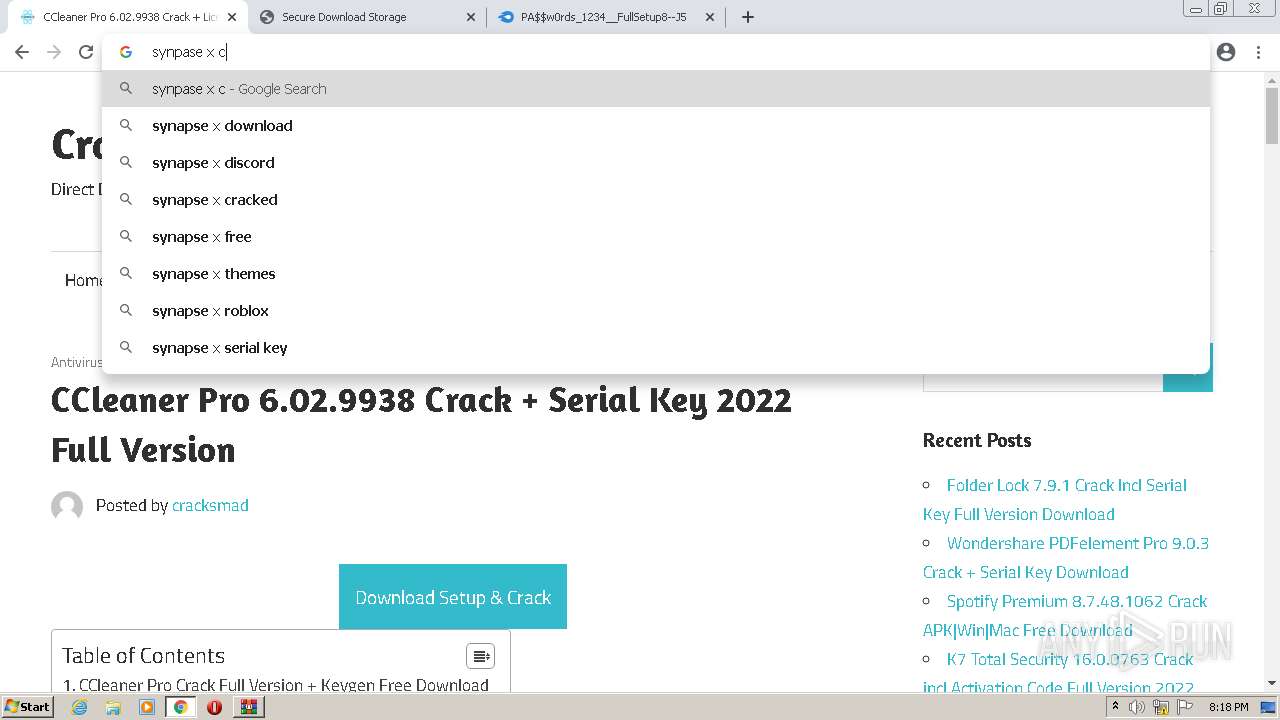Click the browser Back arrow
This screenshot has width=1280, height=720.
(x=22, y=52)
